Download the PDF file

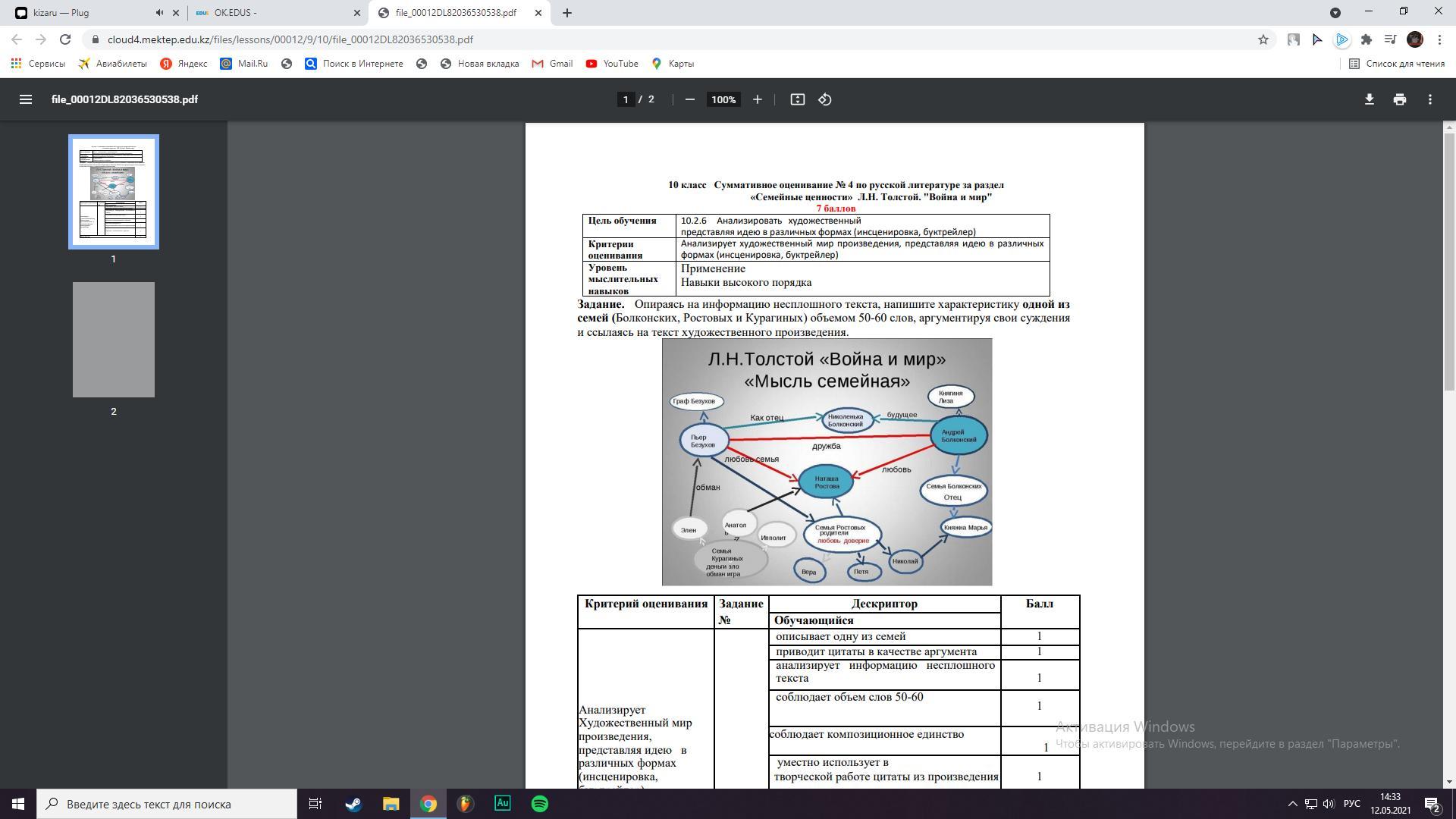point(1369,99)
